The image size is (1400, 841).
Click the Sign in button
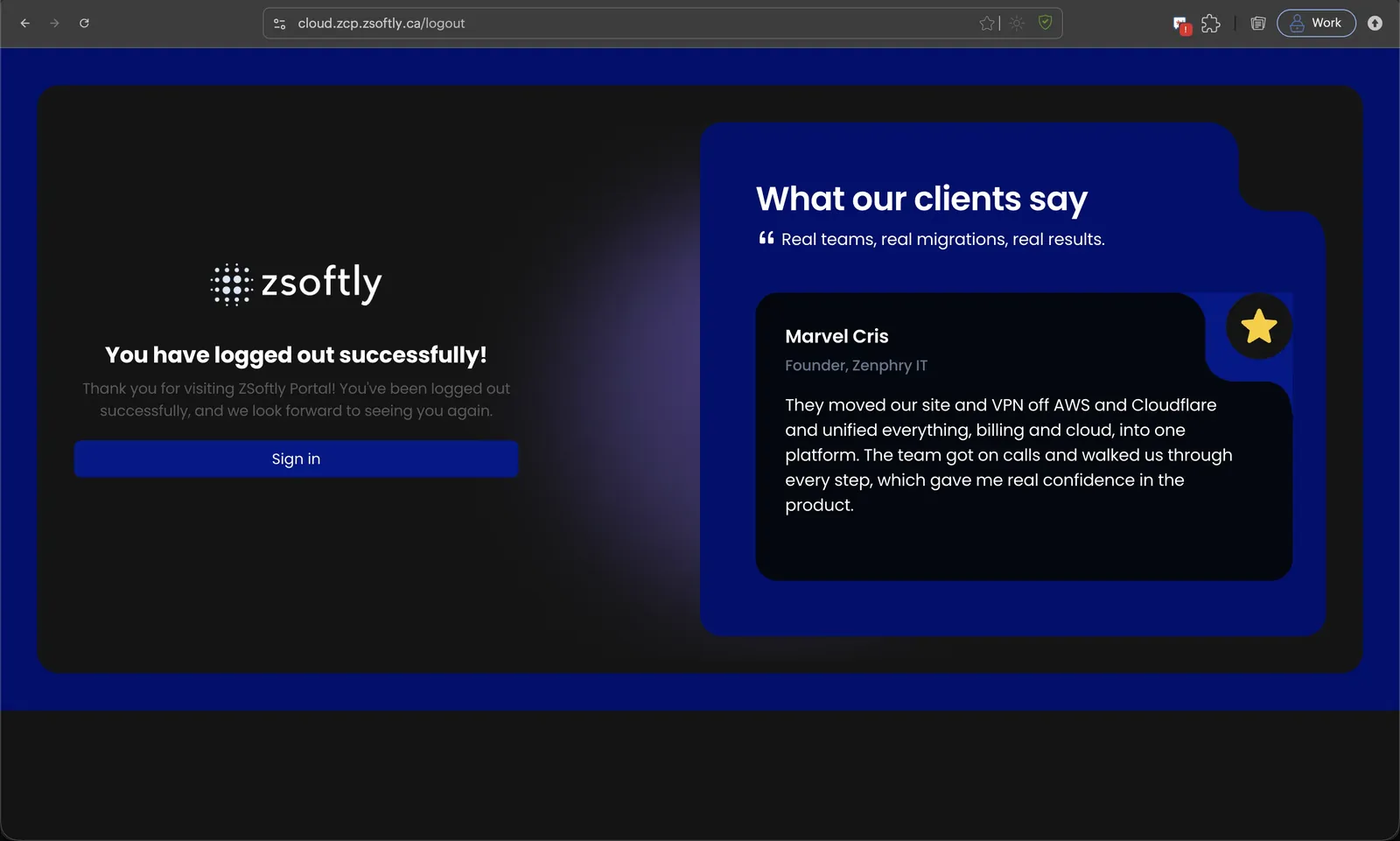296,459
